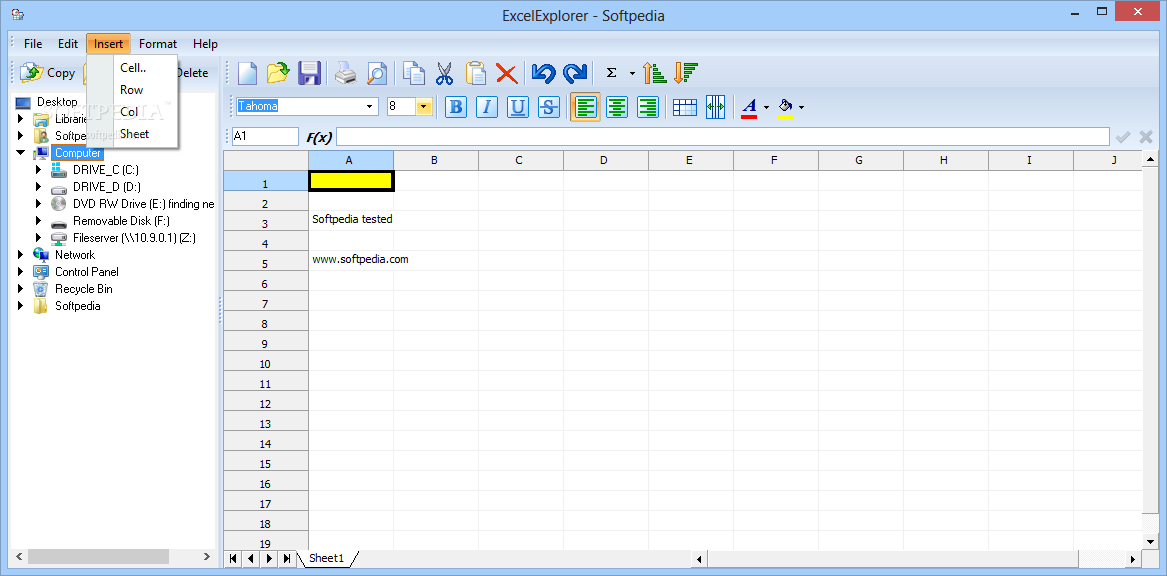The height and width of the screenshot is (576, 1167).
Task: Select align right
Action: point(648,107)
